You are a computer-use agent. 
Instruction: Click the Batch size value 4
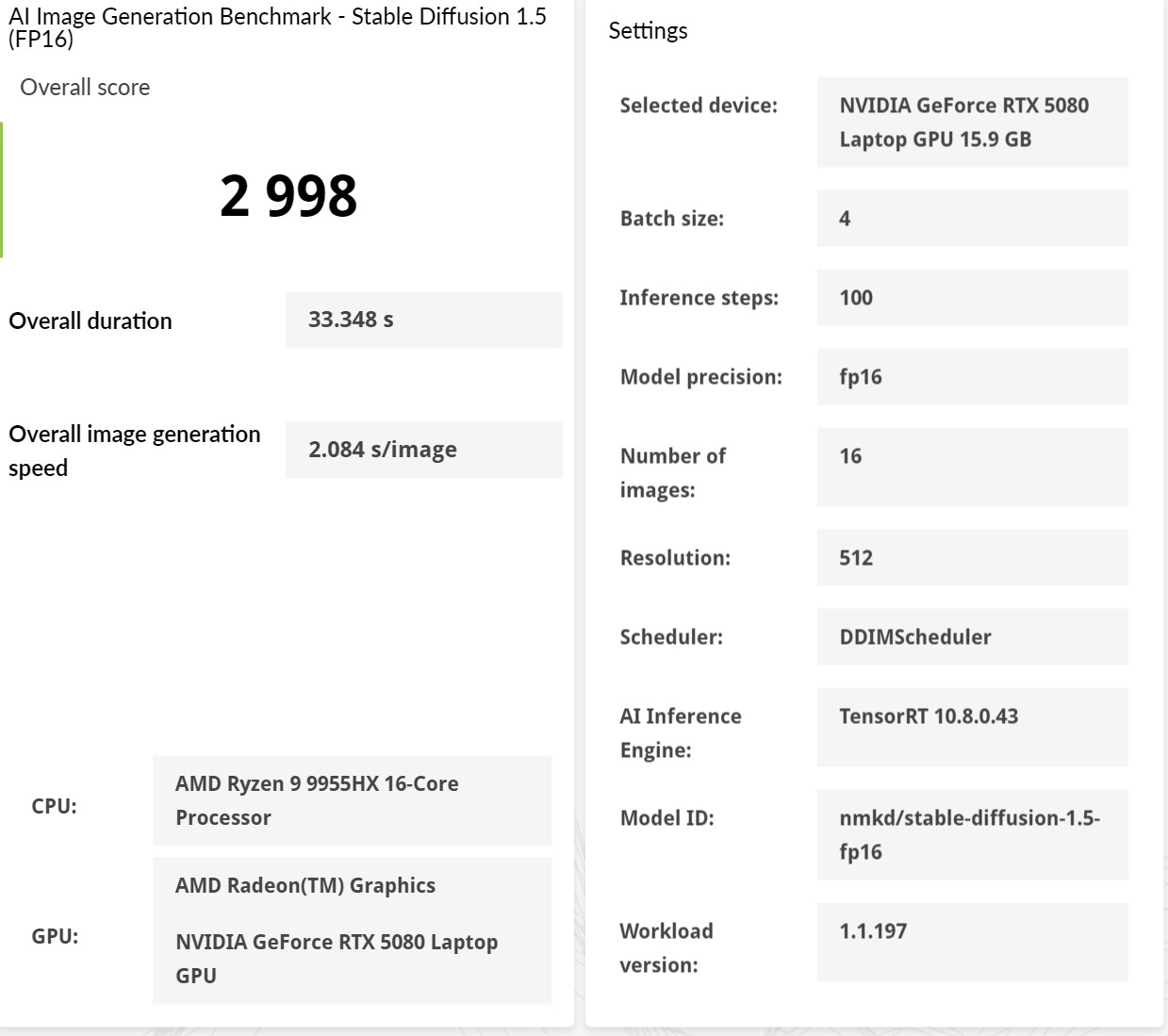pyautogui.click(x=972, y=219)
